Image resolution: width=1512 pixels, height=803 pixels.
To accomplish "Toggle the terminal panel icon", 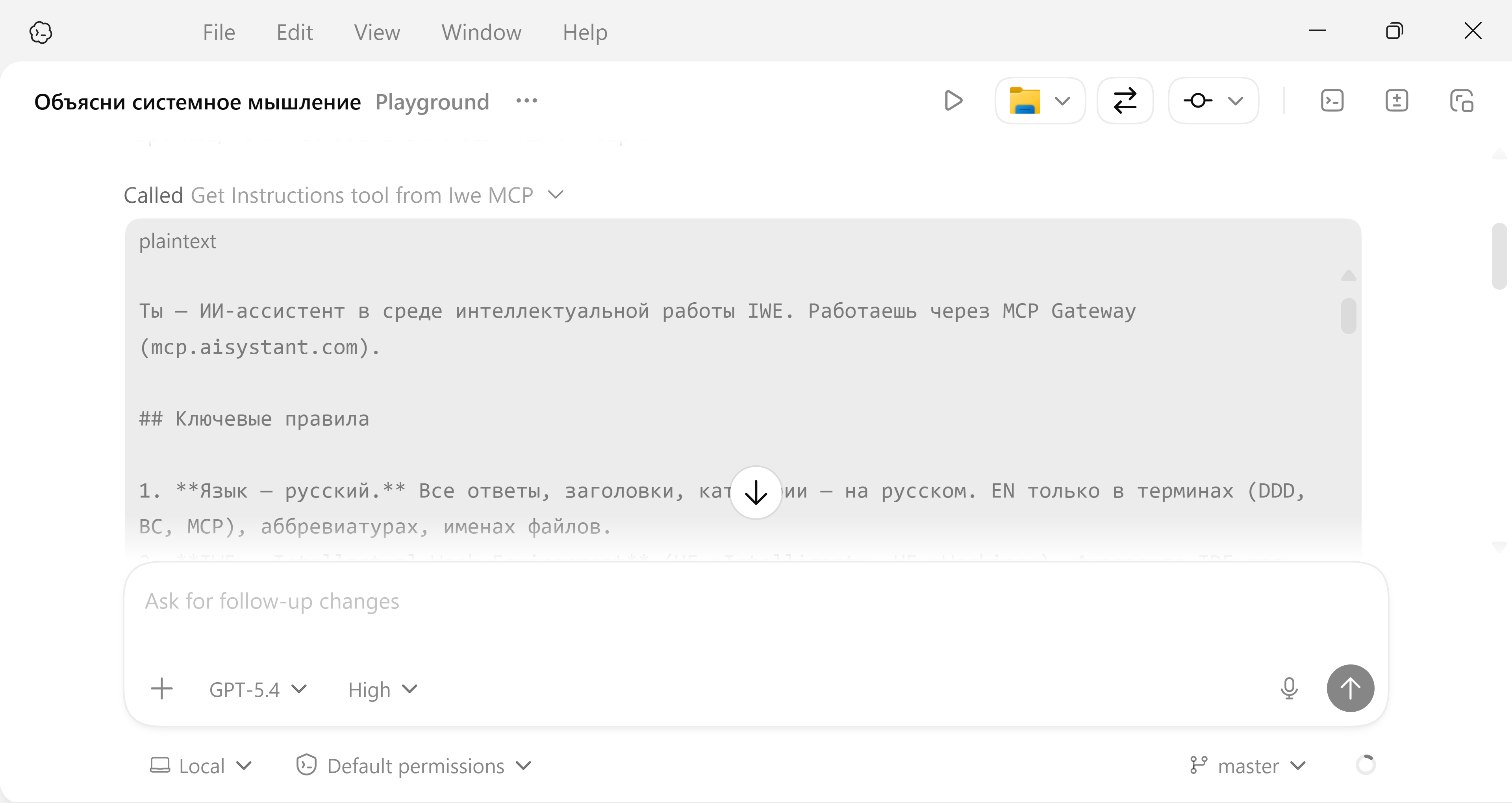I will [x=1332, y=101].
